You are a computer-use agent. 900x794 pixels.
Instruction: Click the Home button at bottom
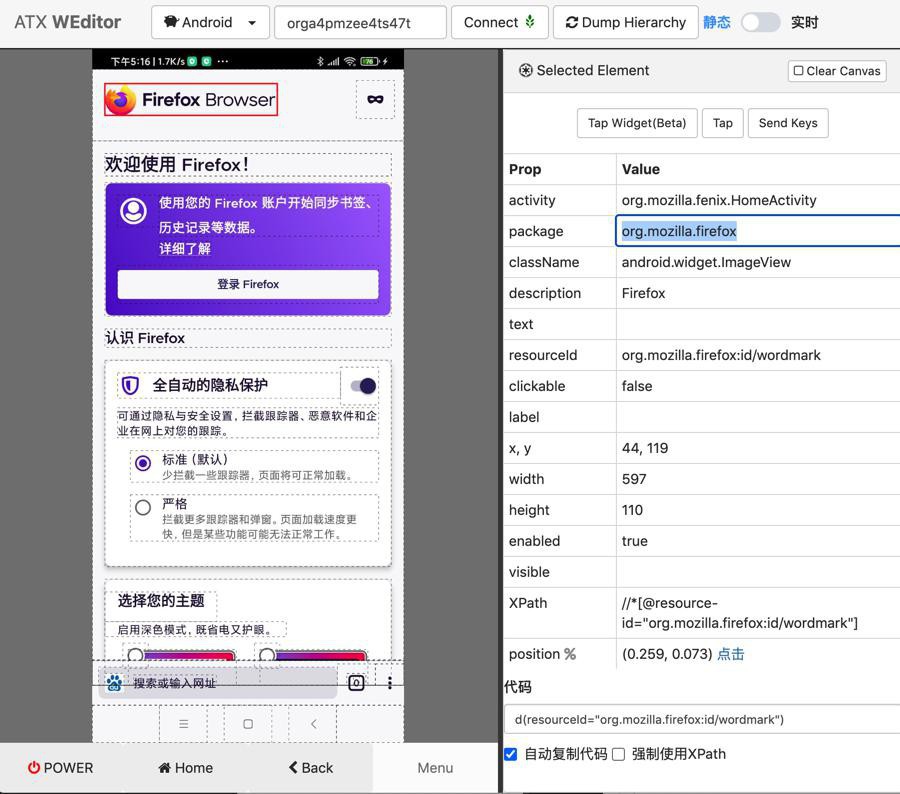pyautogui.click(x=185, y=768)
